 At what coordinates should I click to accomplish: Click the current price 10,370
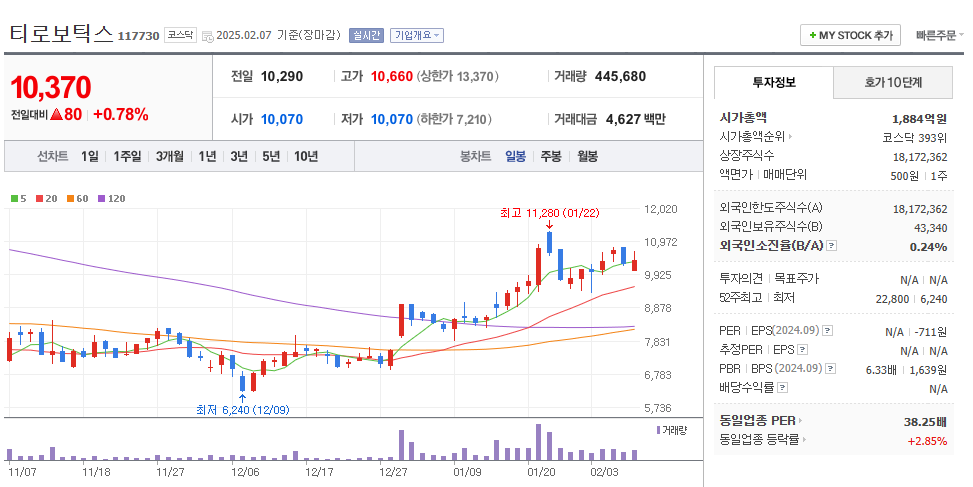click(x=51, y=87)
